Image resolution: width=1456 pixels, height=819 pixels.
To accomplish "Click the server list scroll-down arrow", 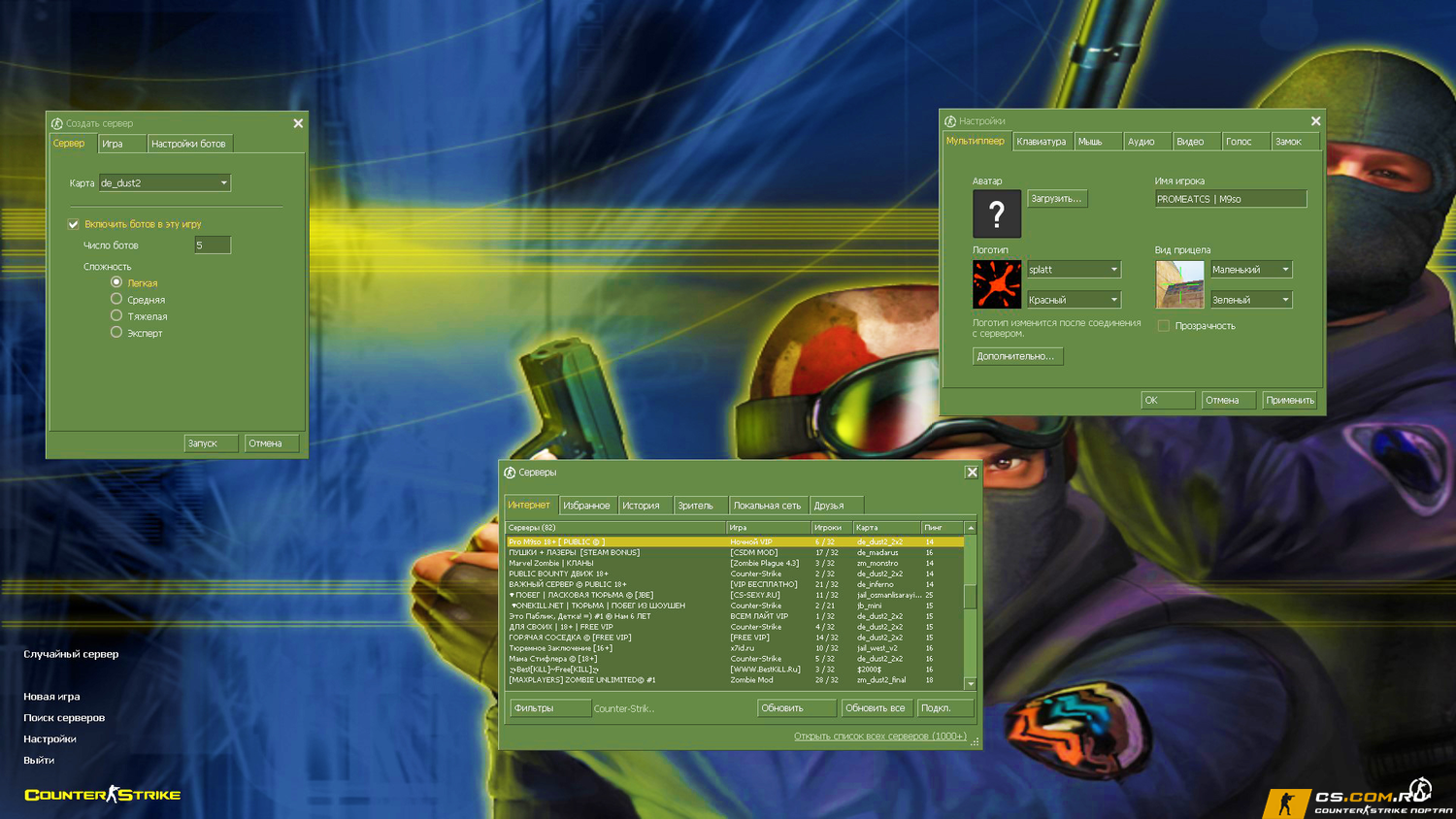I will click(x=971, y=683).
